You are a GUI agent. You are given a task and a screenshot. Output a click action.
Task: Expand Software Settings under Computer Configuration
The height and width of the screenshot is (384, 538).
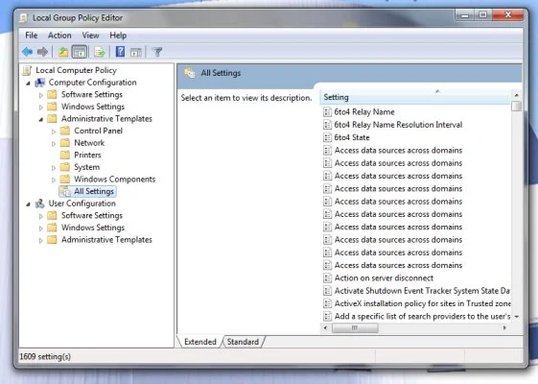click(41, 95)
